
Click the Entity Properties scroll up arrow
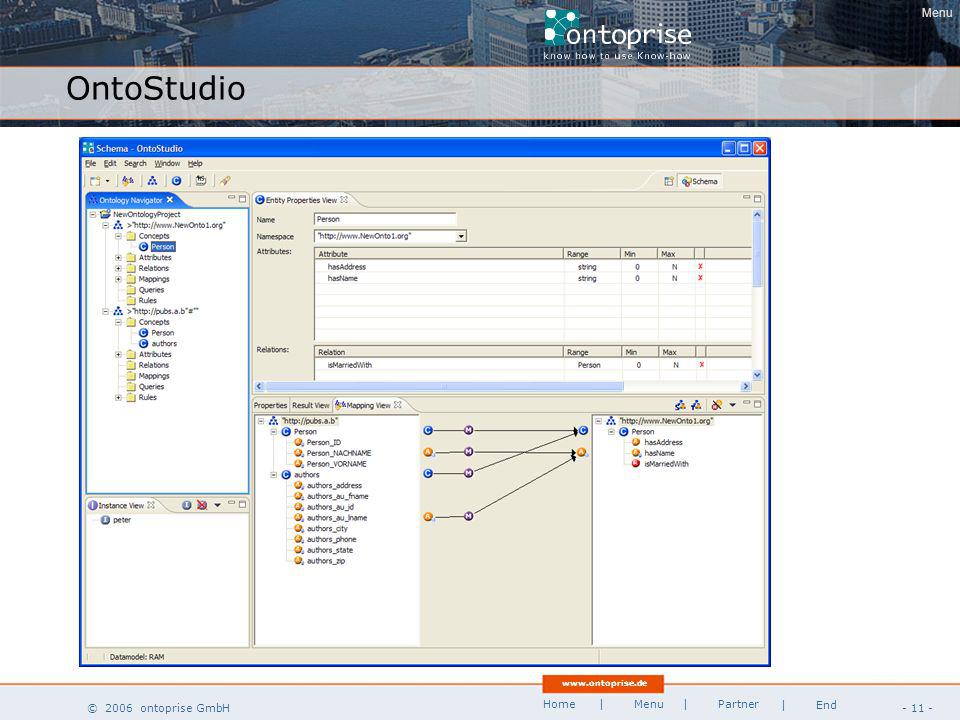click(757, 215)
